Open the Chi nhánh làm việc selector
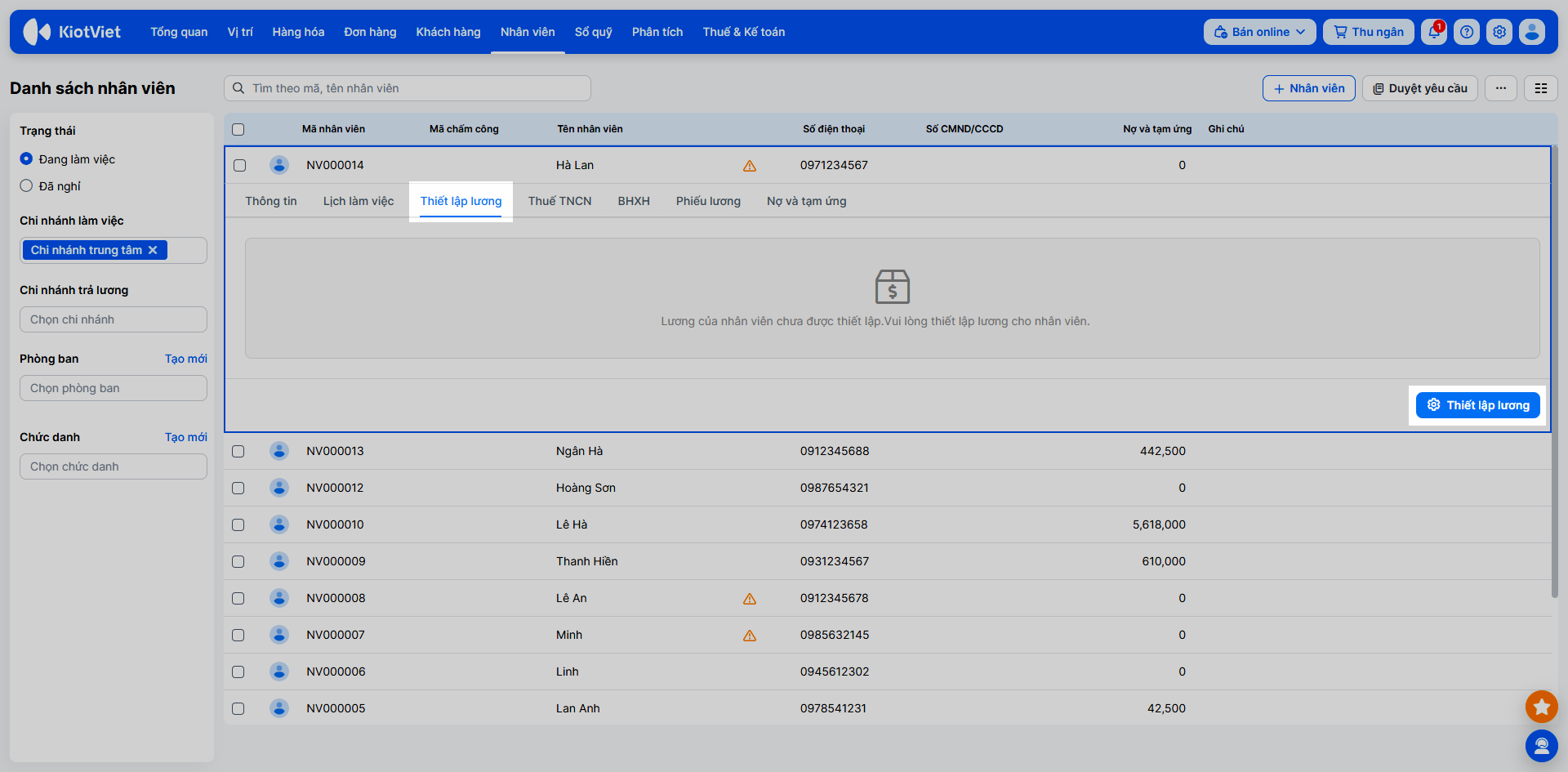The height and width of the screenshot is (772, 1568). 114,250
